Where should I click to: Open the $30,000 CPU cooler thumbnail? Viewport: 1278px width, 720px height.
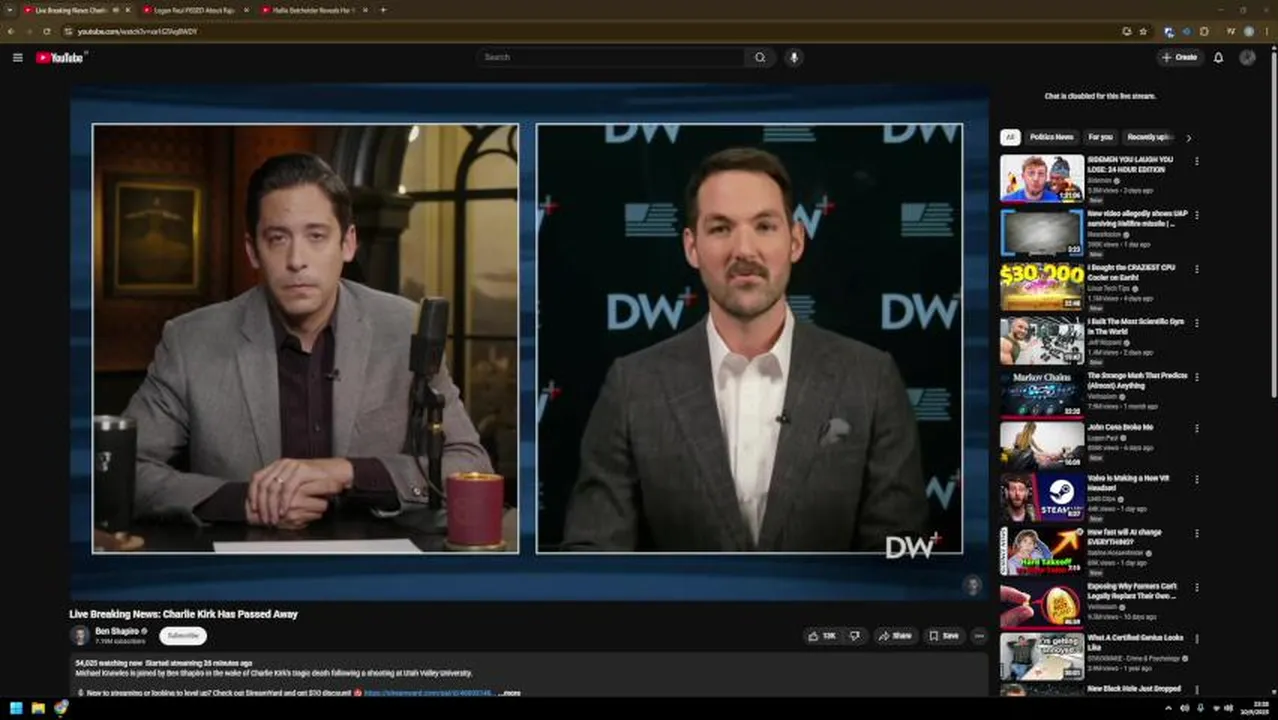(x=1041, y=286)
